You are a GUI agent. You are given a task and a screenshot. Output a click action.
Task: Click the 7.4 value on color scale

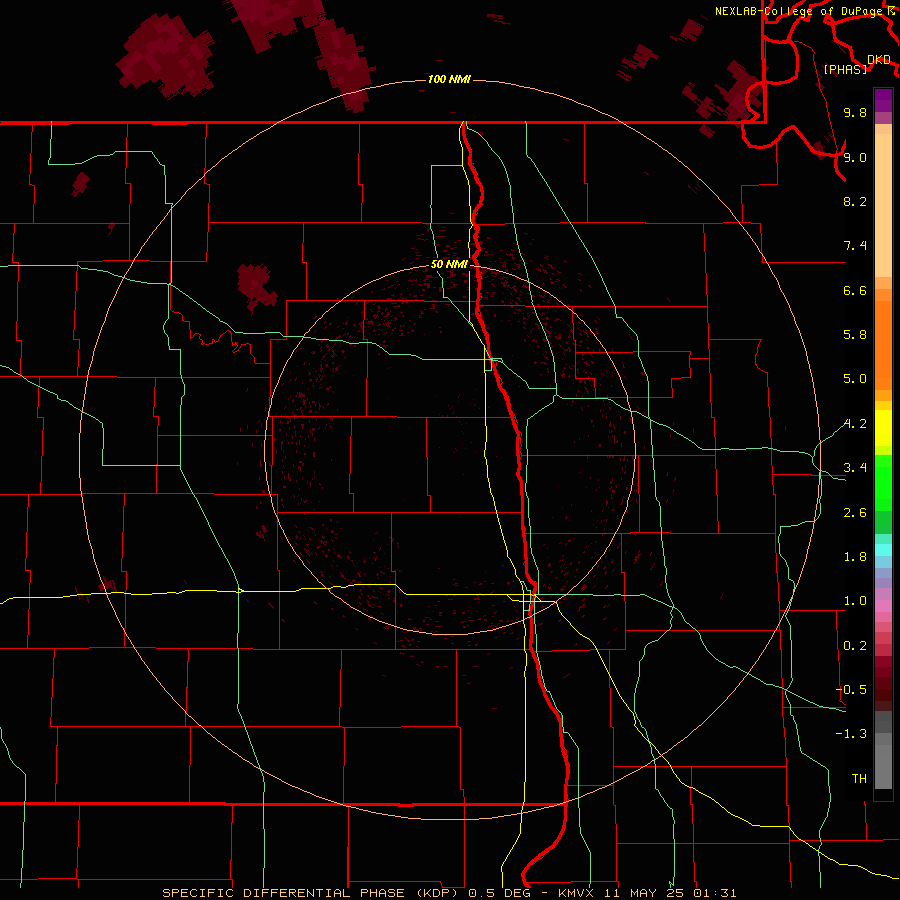point(855,246)
